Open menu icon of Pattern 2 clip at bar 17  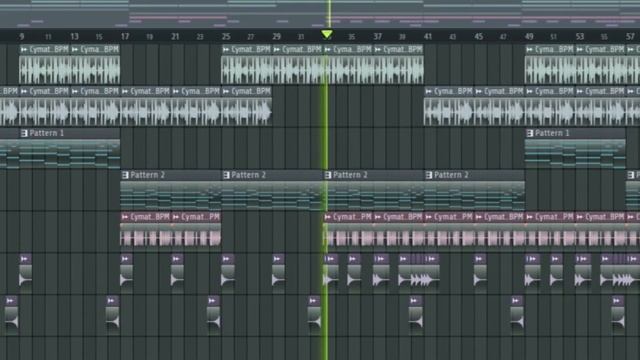coord(125,175)
